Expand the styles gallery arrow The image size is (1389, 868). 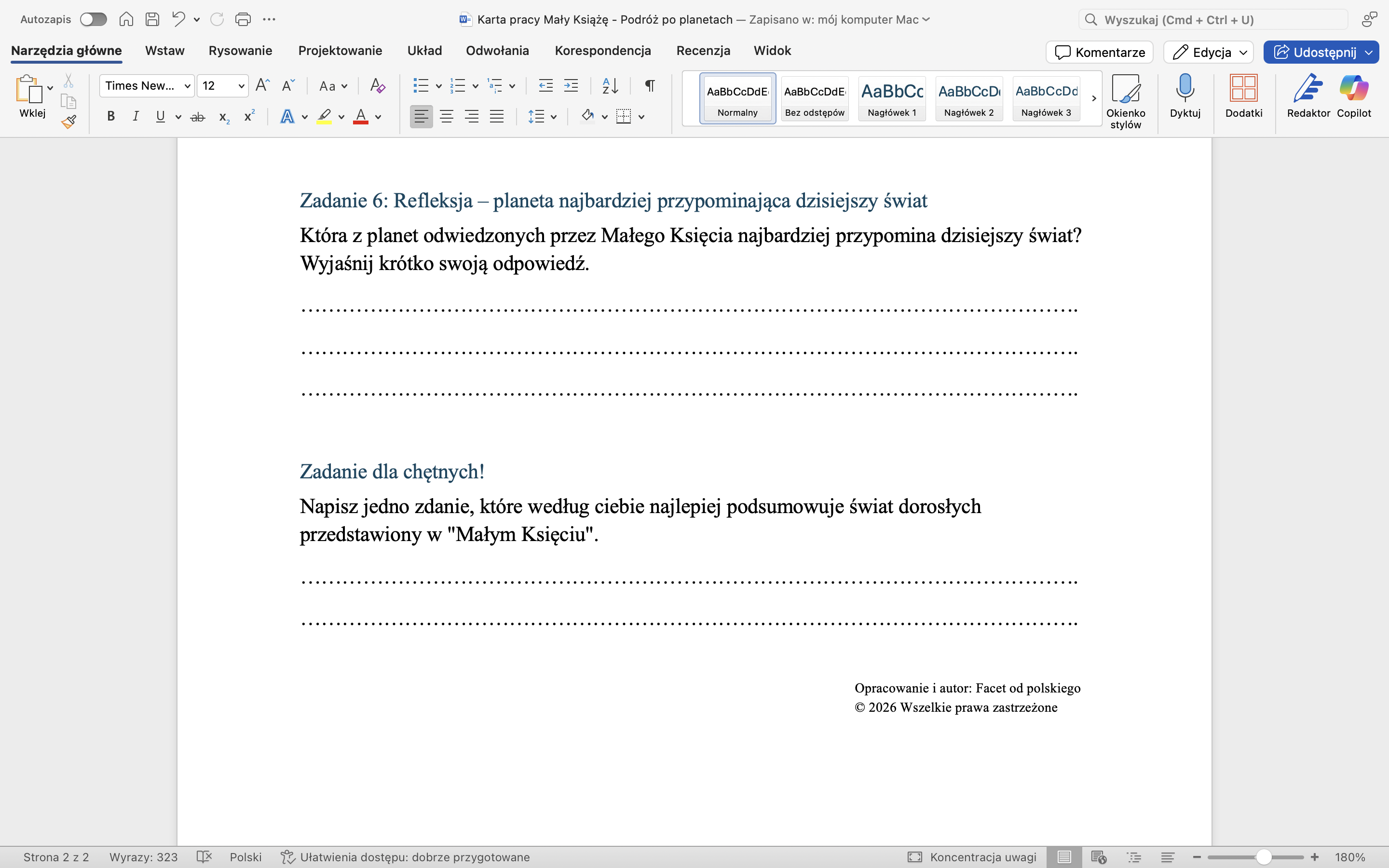point(1093,98)
